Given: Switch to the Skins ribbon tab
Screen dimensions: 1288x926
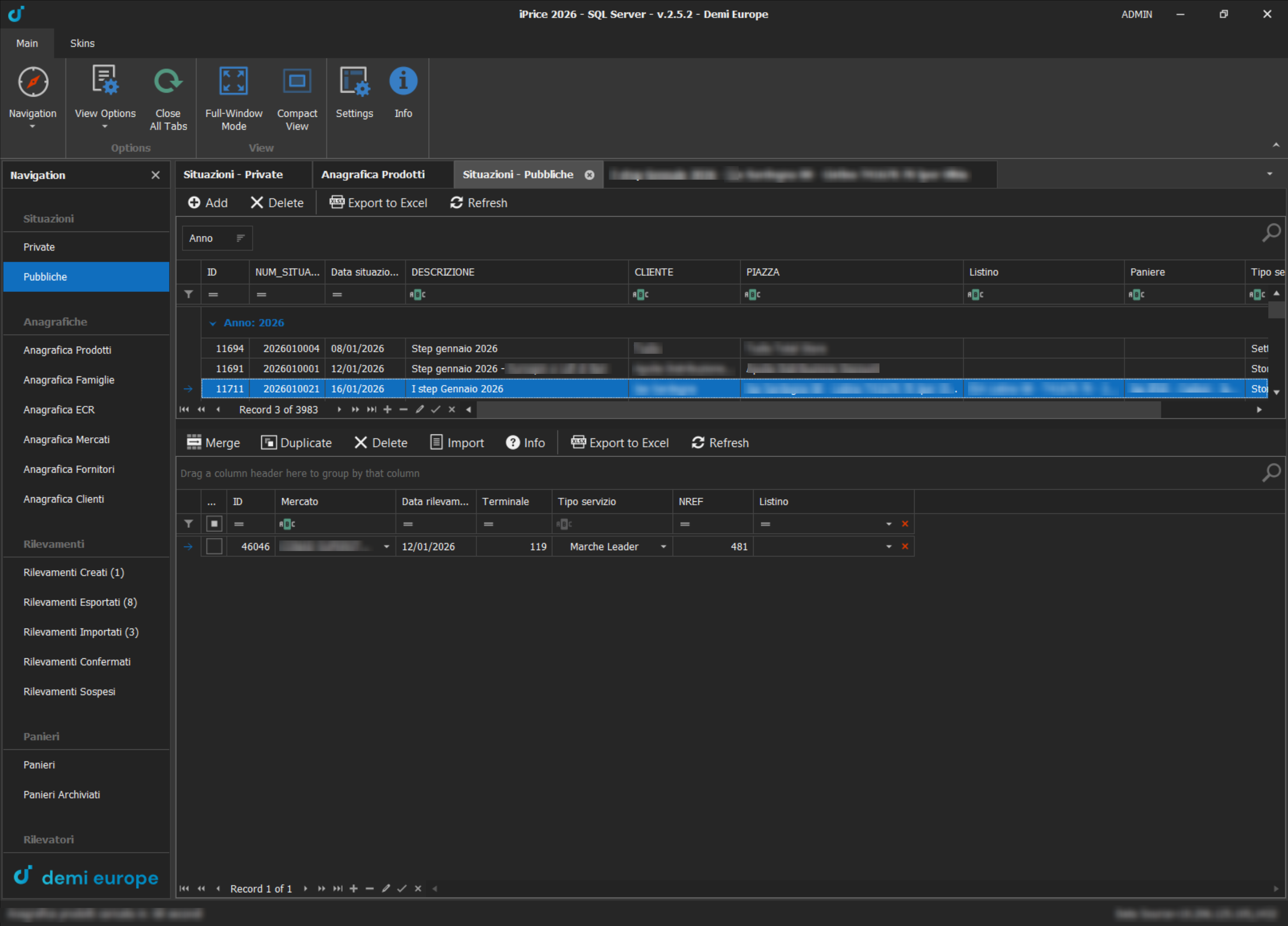Looking at the screenshot, I should pos(83,43).
